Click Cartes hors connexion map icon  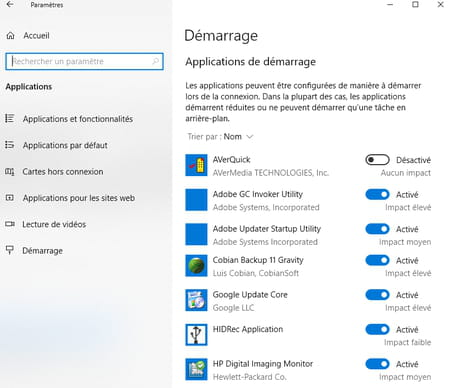click(x=10, y=171)
